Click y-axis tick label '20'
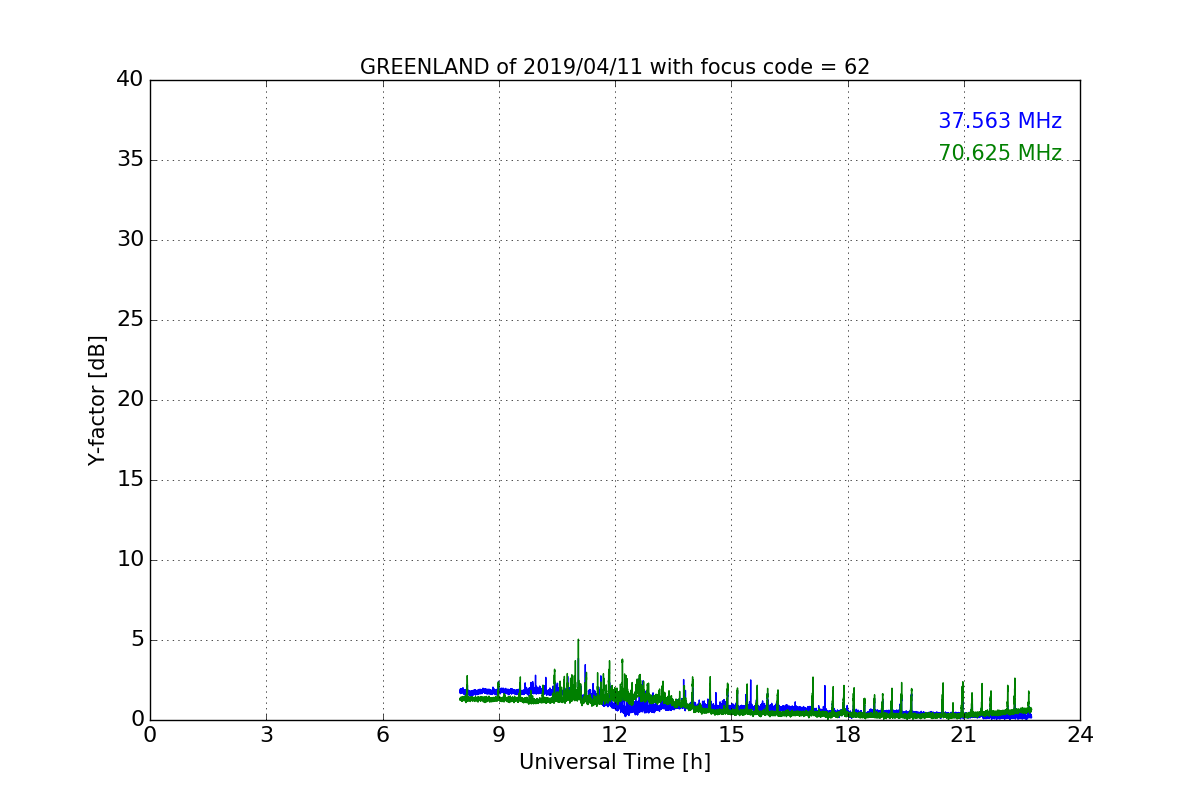Viewport: 1200px width, 800px height. point(130,400)
